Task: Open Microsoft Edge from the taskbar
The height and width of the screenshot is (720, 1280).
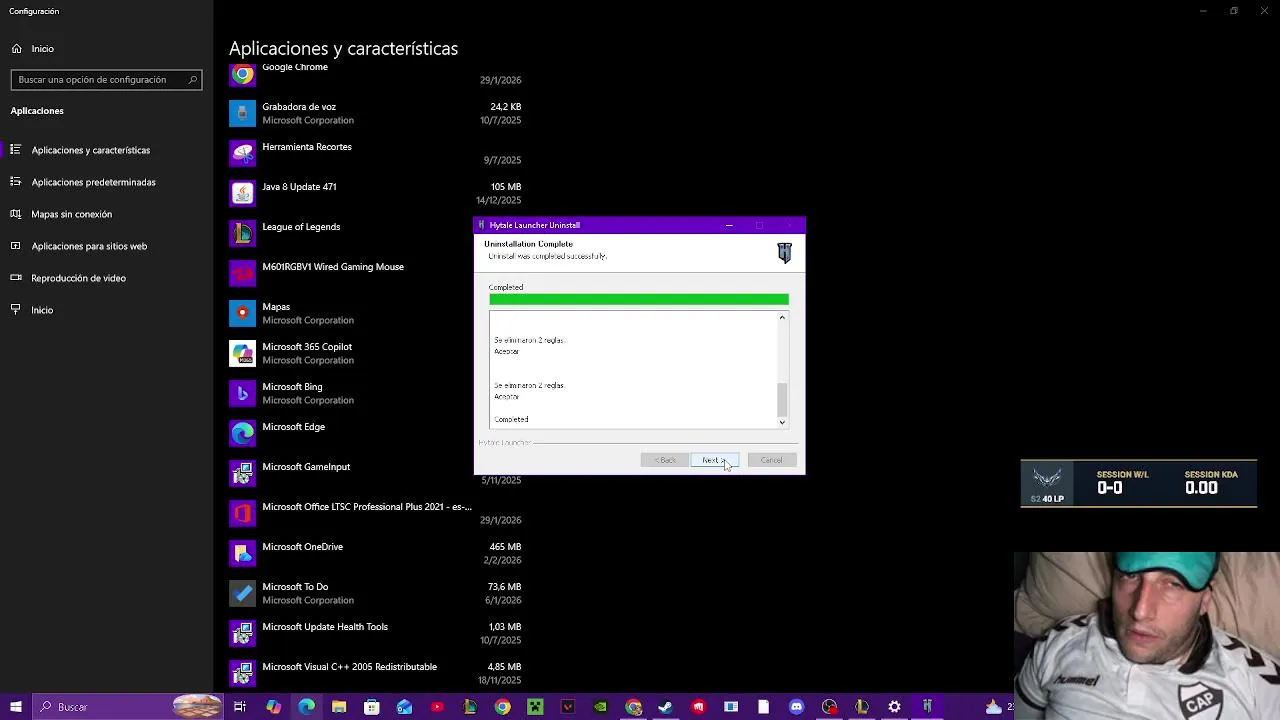Action: tap(306, 707)
